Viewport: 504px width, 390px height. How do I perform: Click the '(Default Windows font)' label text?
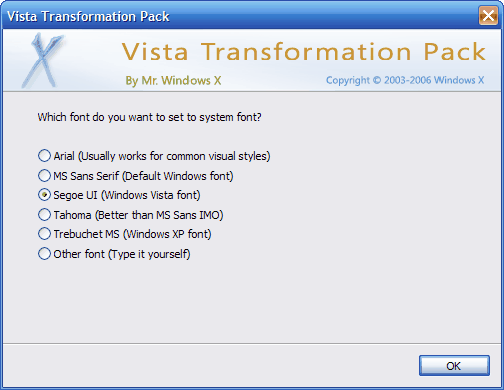(178, 176)
